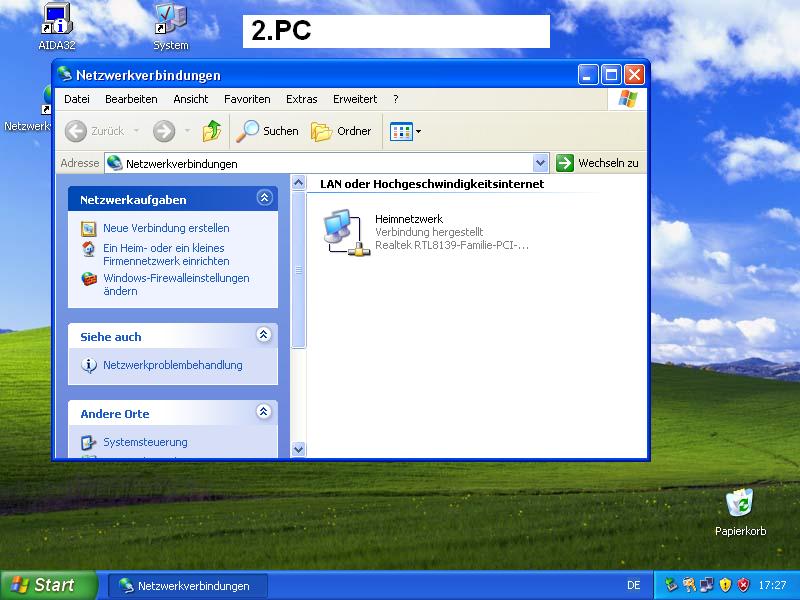Click the Verbindung hergestellt status text

coord(429,232)
